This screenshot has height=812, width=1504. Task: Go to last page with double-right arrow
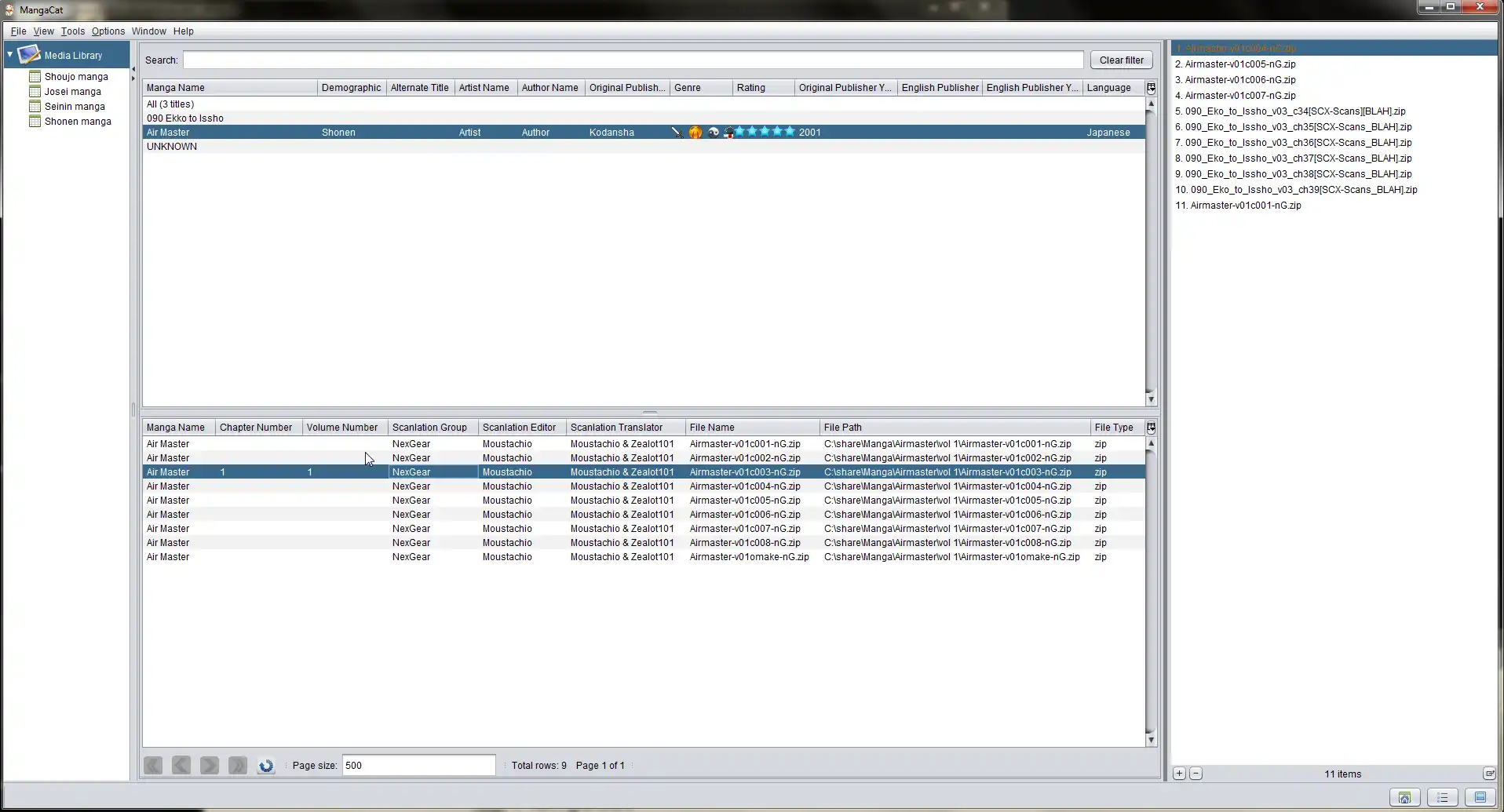[x=238, y=766]
